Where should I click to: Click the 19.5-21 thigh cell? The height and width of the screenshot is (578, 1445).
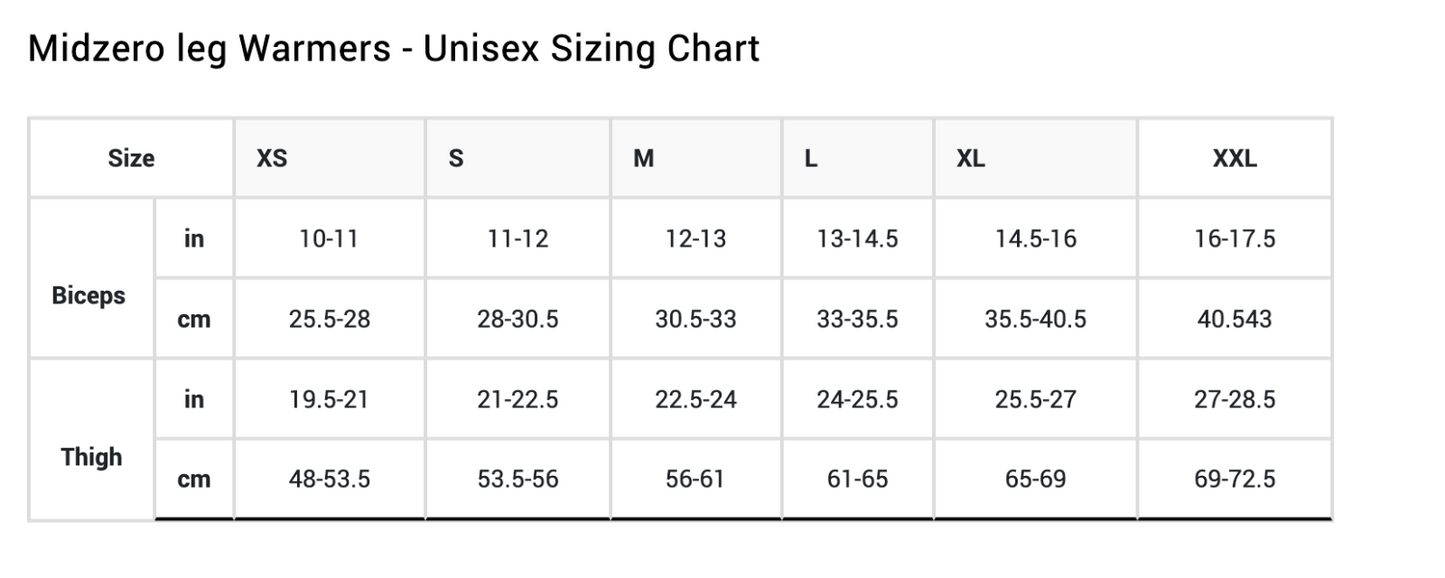coord(329,399)
